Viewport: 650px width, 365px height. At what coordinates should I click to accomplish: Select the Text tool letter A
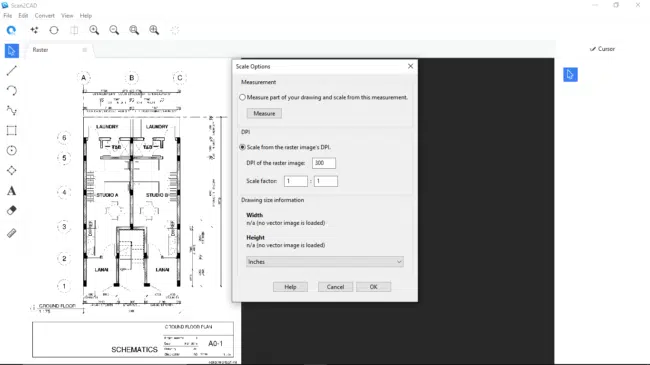tap(12, 191)
